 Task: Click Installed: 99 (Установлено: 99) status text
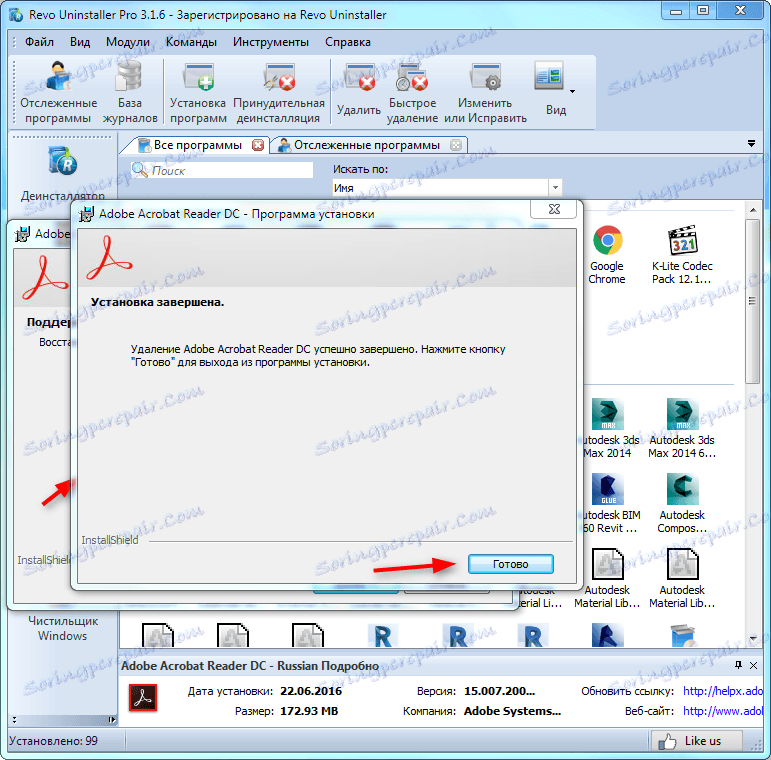click(53, 740)
